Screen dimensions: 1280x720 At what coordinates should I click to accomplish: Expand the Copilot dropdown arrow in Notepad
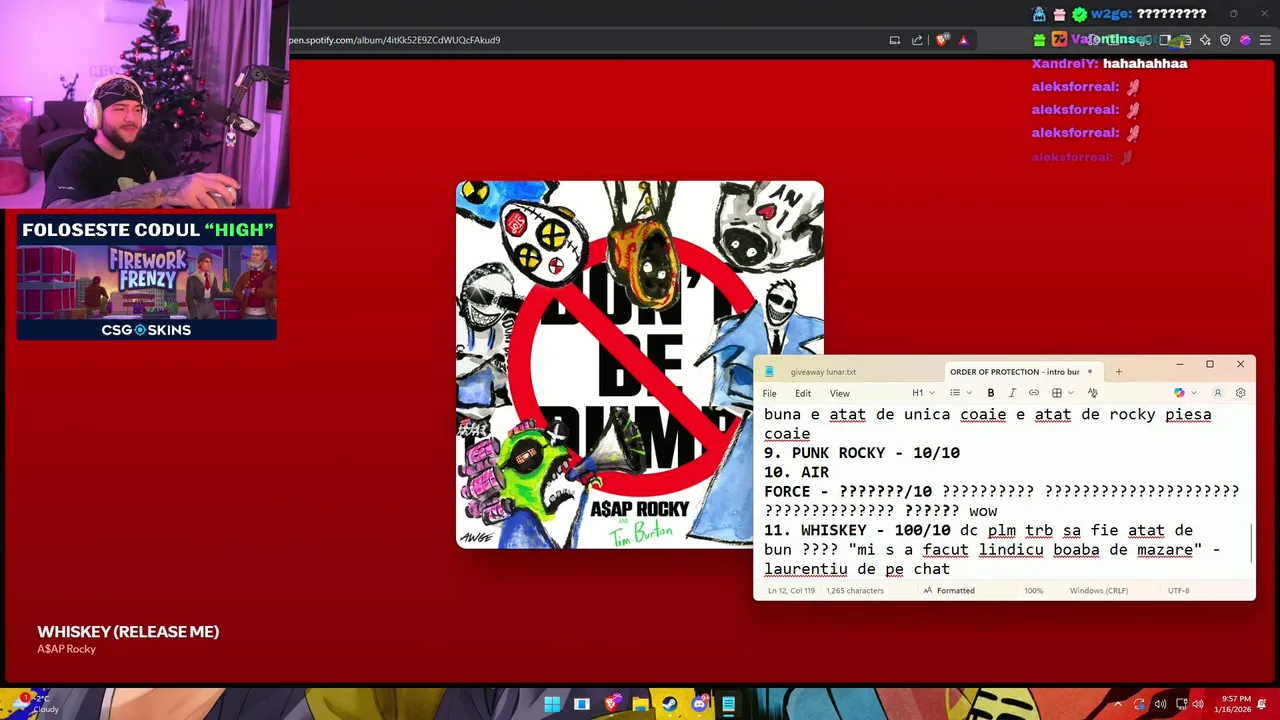point(1194,393)
